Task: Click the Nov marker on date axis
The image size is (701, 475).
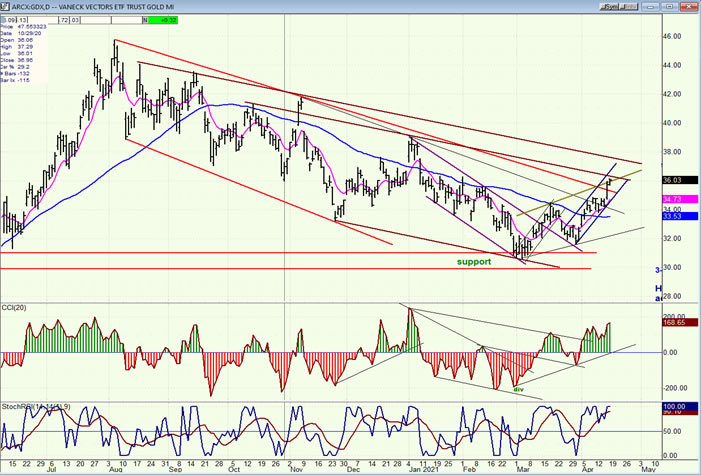Action: coord(297,465)
